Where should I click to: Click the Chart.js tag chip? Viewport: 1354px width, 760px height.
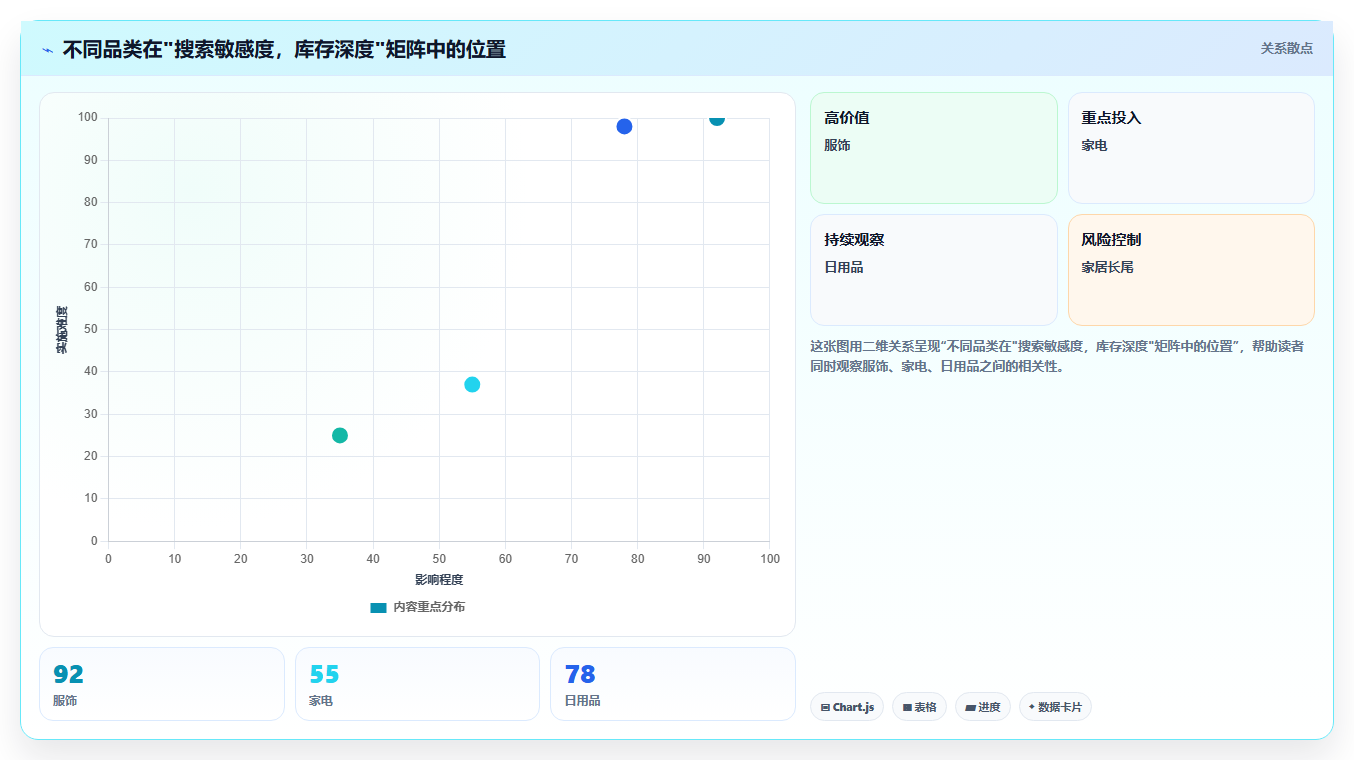coord(847,707)
